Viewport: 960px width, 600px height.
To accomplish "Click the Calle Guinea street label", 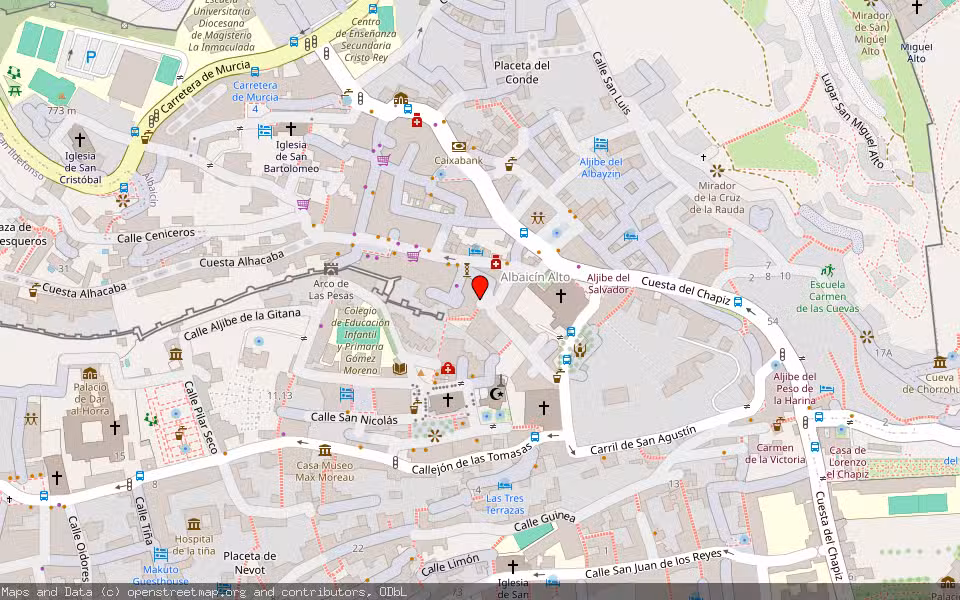I will [x=545, y=522].
